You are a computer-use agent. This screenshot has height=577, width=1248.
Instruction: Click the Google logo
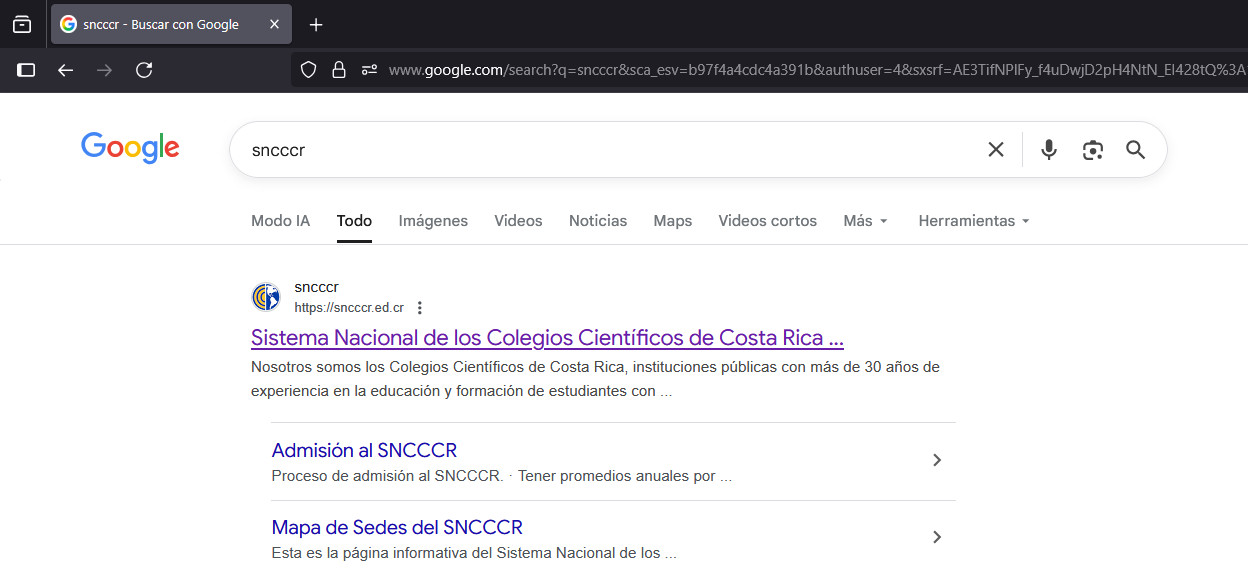(130, 148)
